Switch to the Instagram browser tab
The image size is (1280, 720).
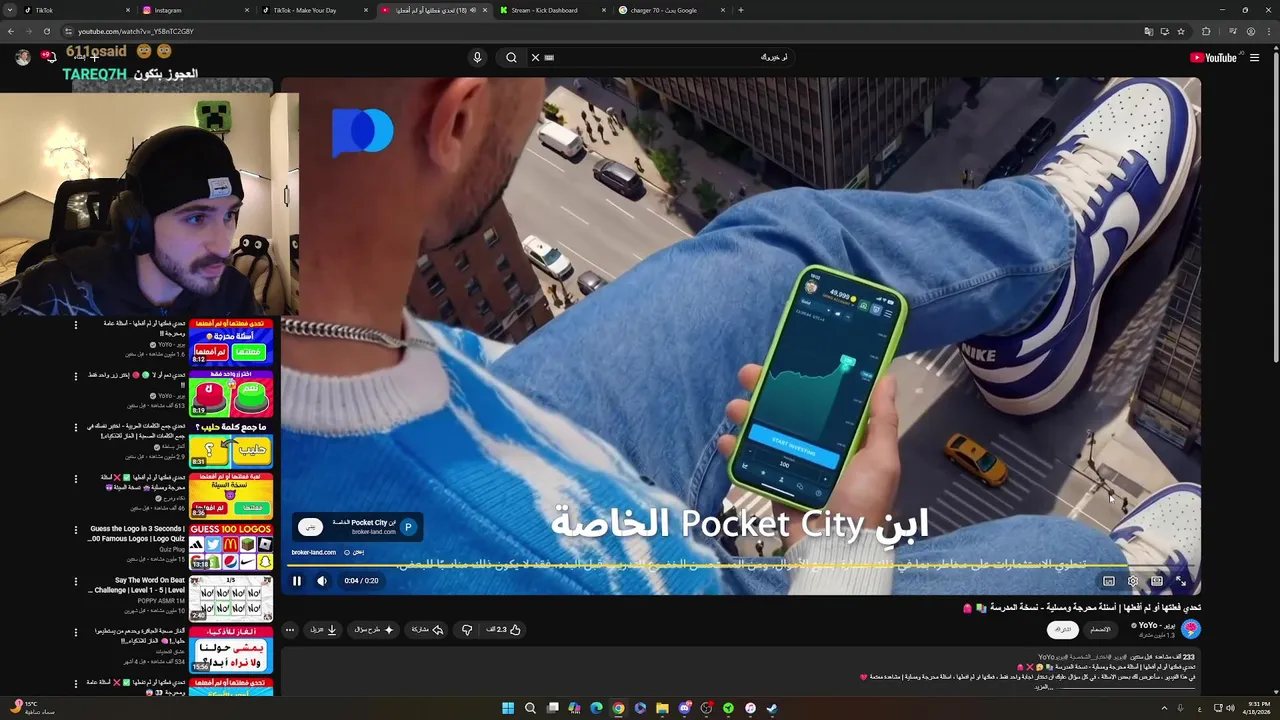coord(196,10)
